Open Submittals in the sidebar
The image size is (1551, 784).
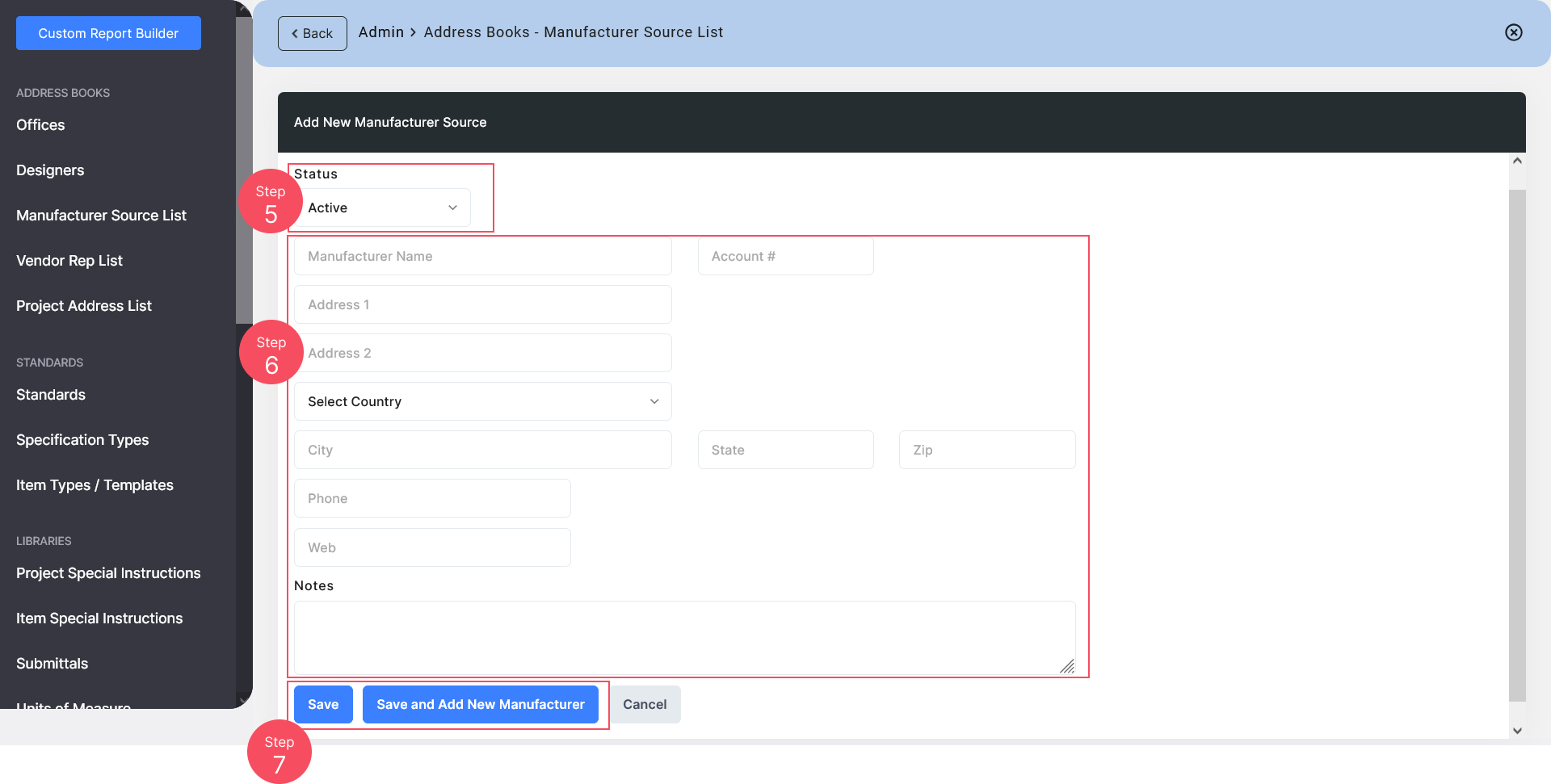tap(53, 664)
